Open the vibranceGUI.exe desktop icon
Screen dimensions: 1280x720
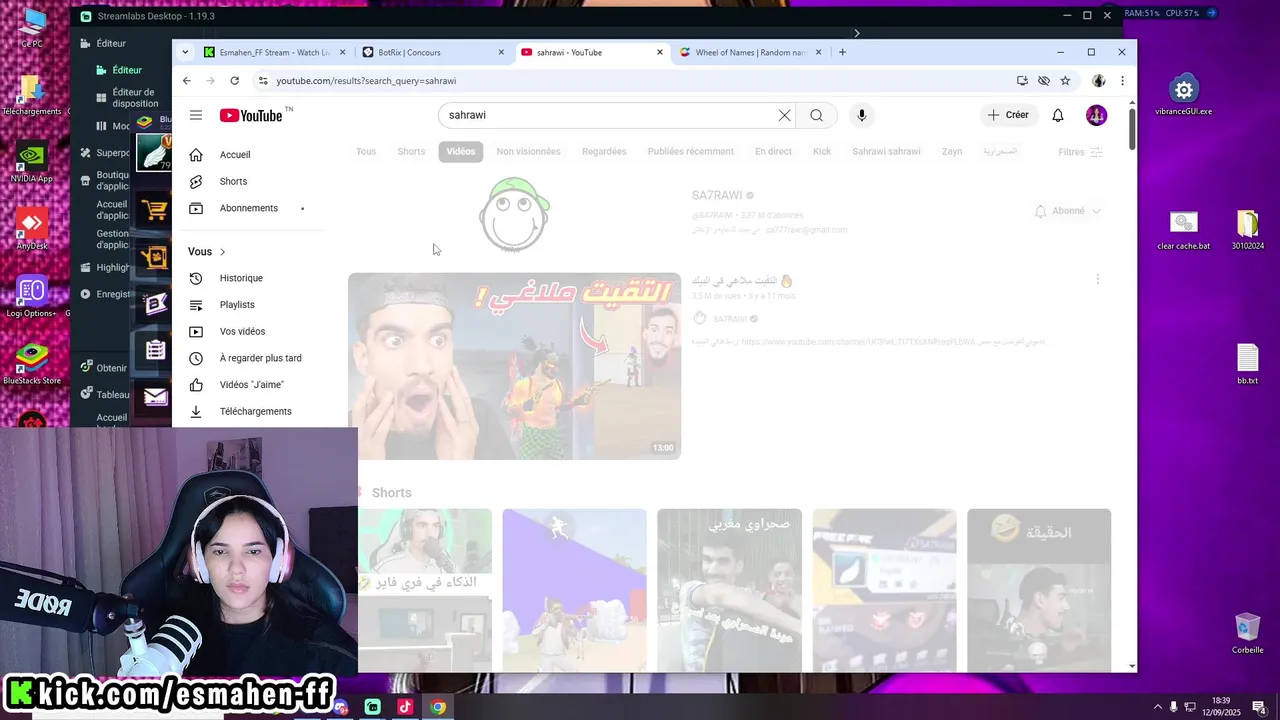click(x=1184, y=95)
